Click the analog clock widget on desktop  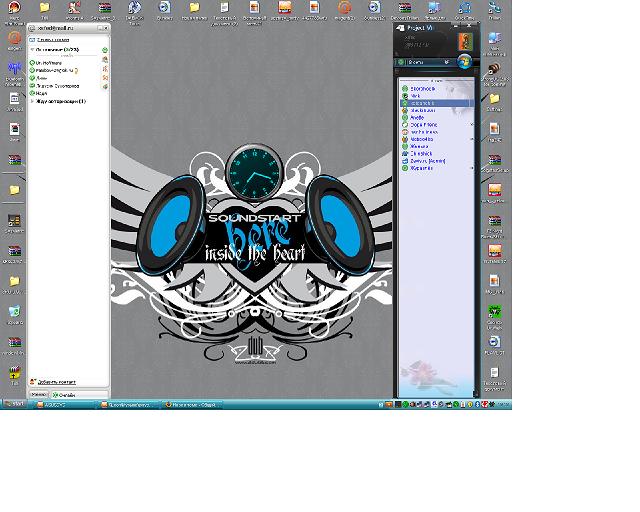[254, 173]
